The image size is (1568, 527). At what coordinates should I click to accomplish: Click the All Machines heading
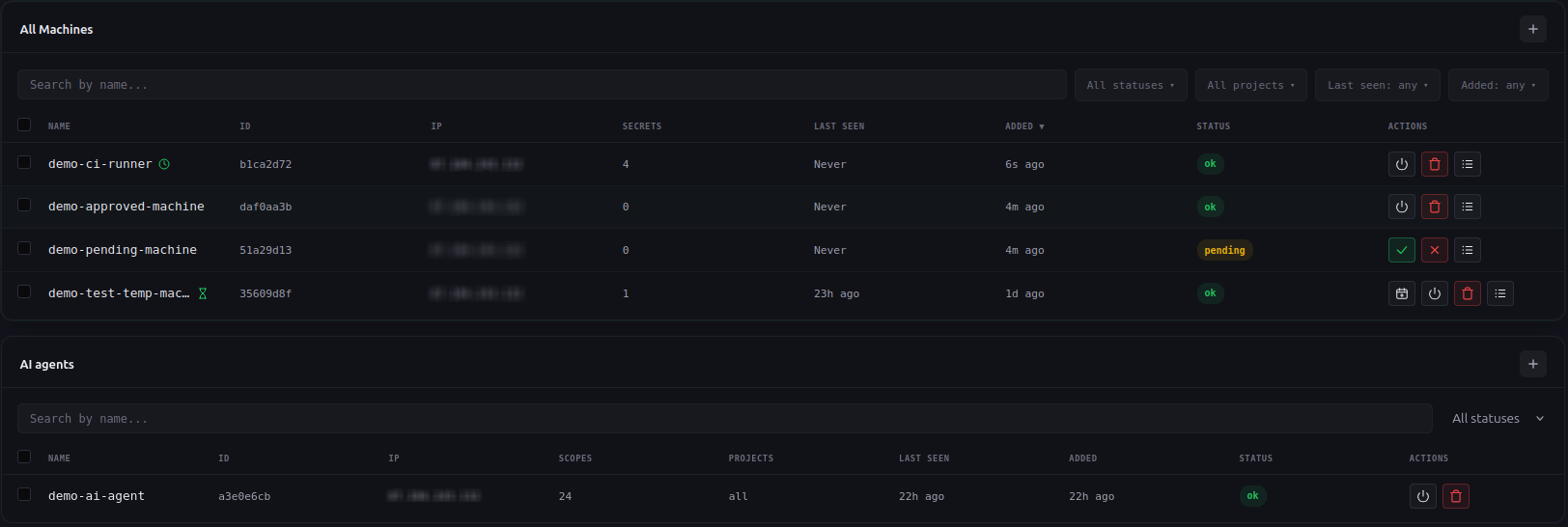click(x=56, y=29)
